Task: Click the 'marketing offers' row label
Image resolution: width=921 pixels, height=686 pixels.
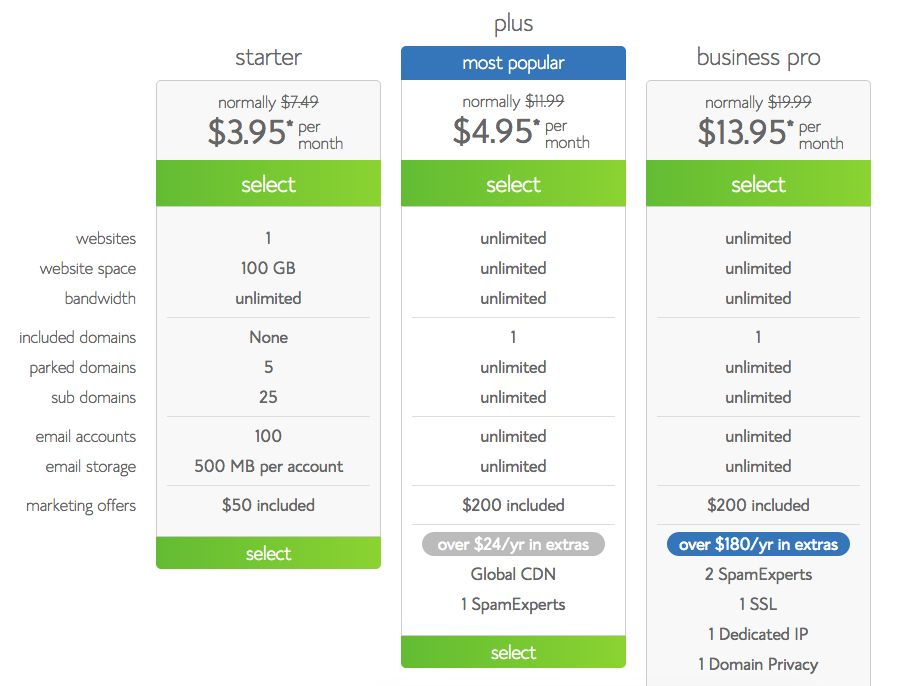Action: [x=81, y=506]
